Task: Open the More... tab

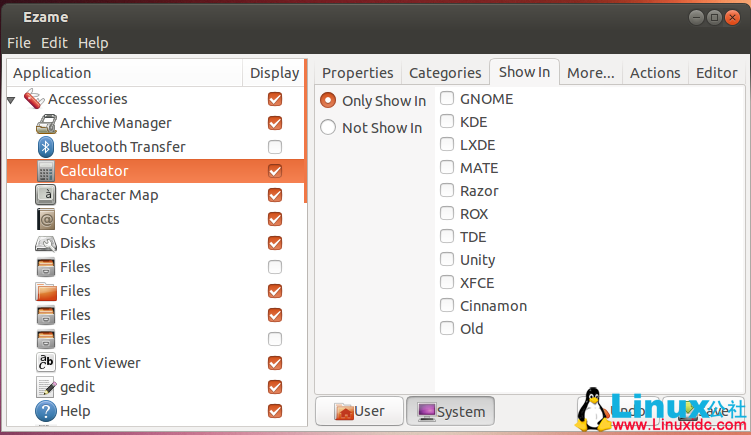Action: 590,72
